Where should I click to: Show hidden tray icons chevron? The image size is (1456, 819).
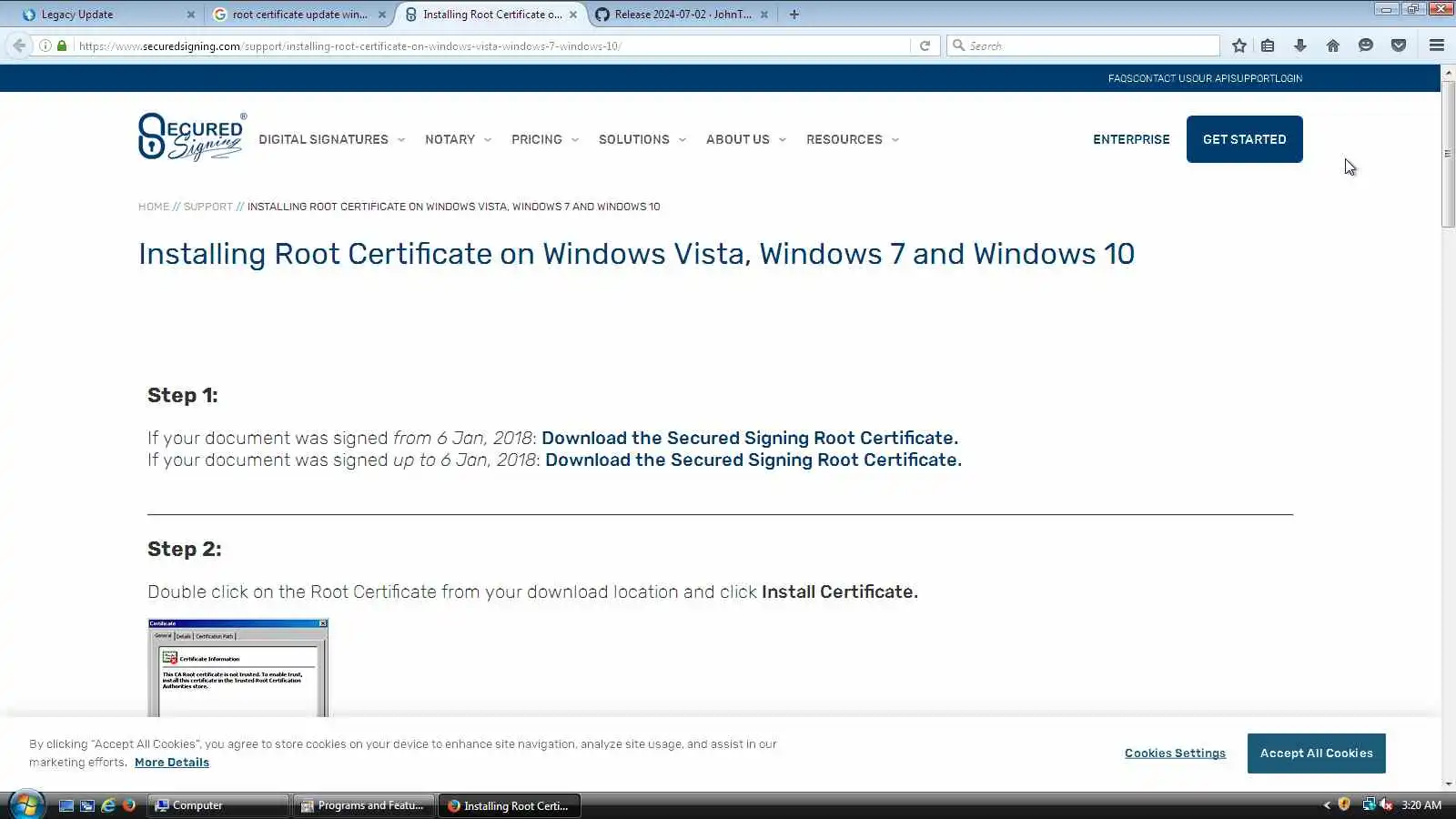[x=1327, y=805]
